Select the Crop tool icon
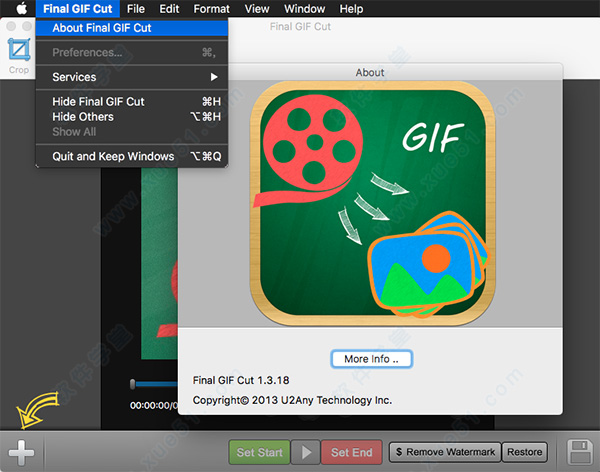Viewport: 600px width, 472px height. (x=19, y=49)
